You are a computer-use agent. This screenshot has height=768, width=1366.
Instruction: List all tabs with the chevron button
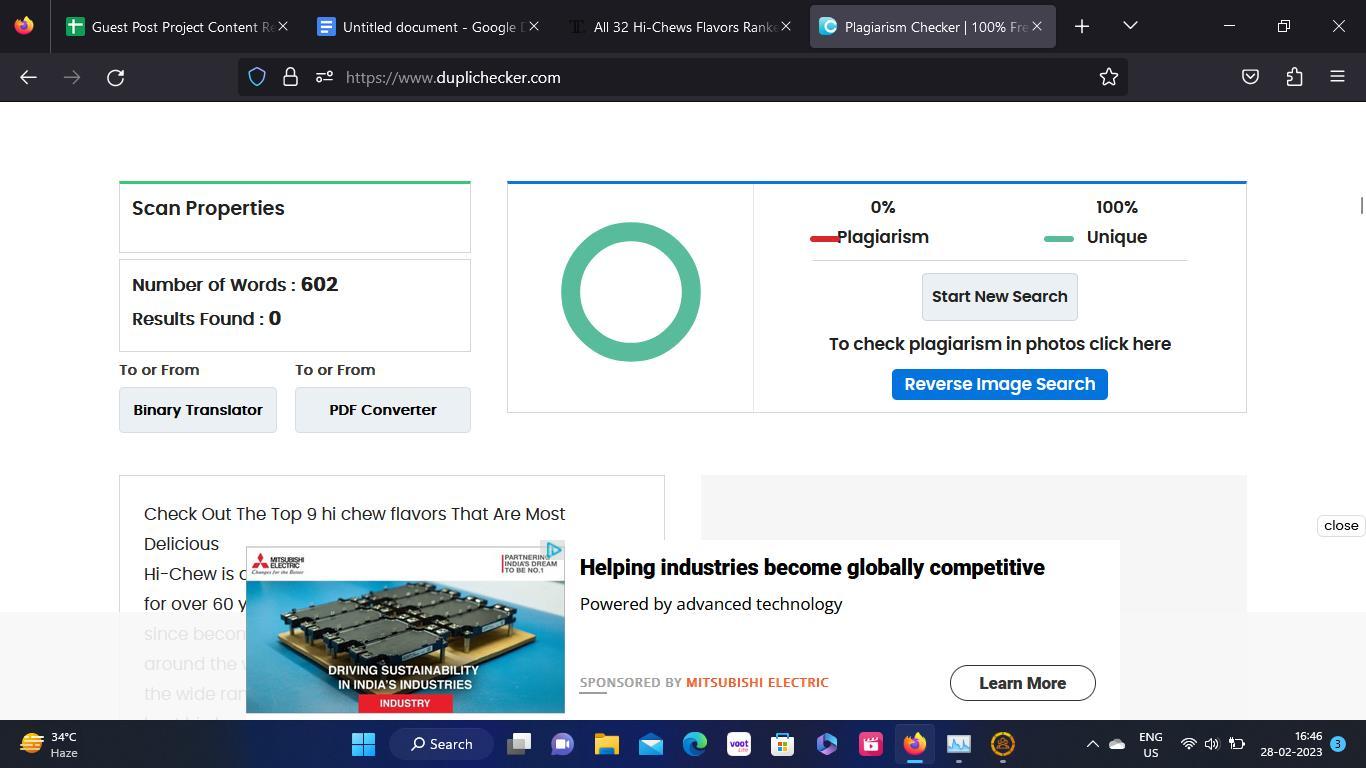tap(1130, 26)
